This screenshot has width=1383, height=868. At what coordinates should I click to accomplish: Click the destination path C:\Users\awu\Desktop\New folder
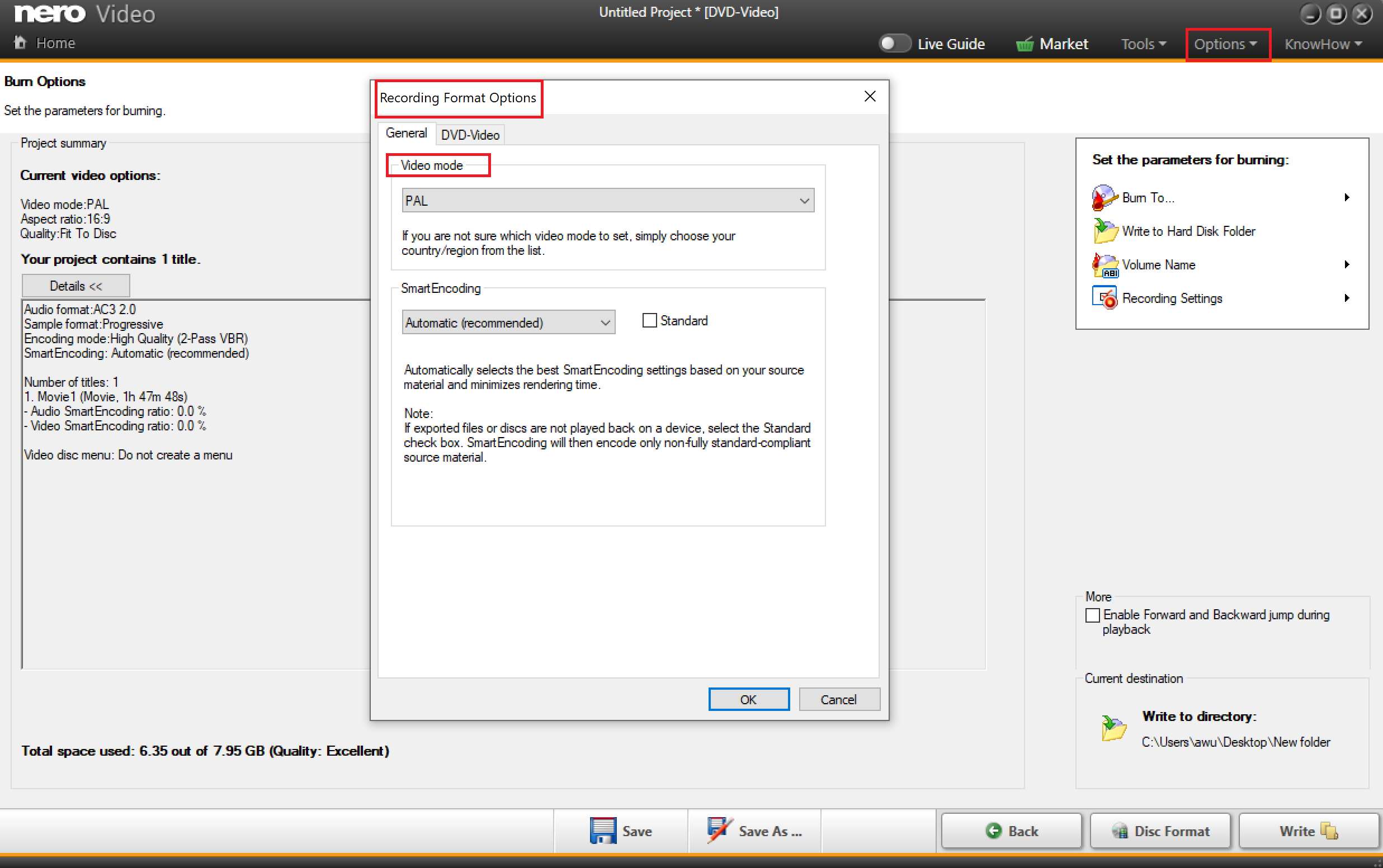click(1235, 742)
